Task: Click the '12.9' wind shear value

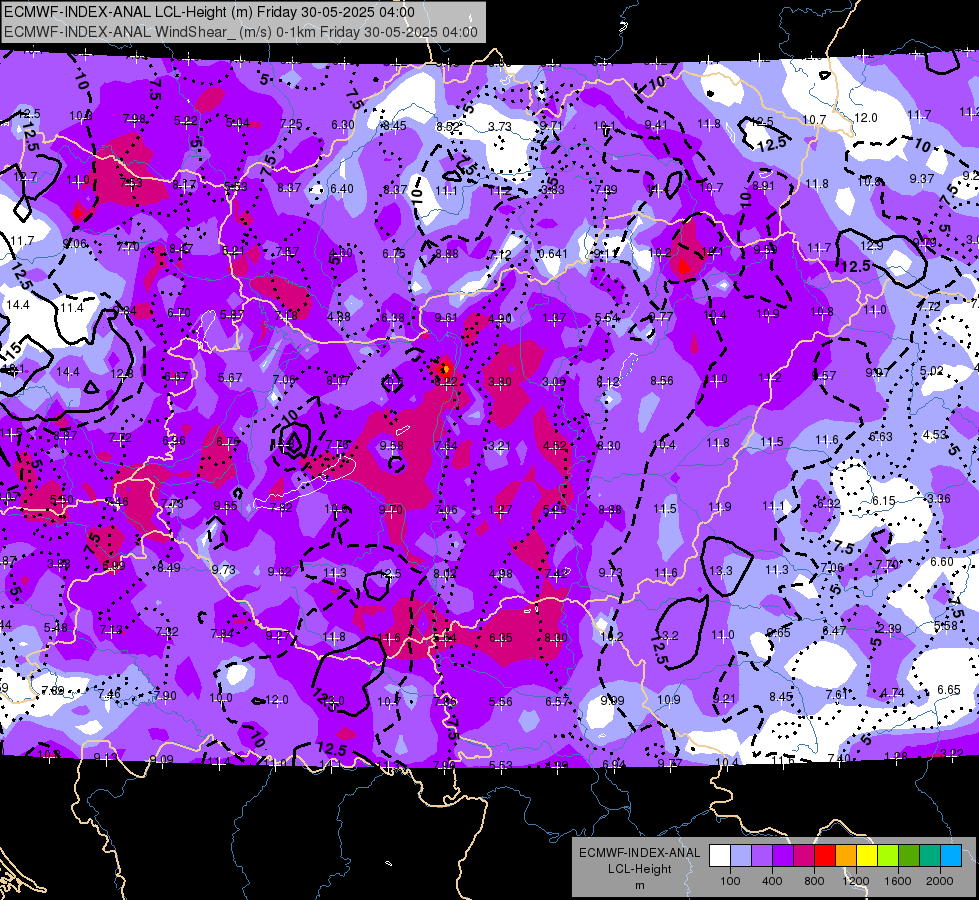Action: pyautogui.click(x=872, y=245)
